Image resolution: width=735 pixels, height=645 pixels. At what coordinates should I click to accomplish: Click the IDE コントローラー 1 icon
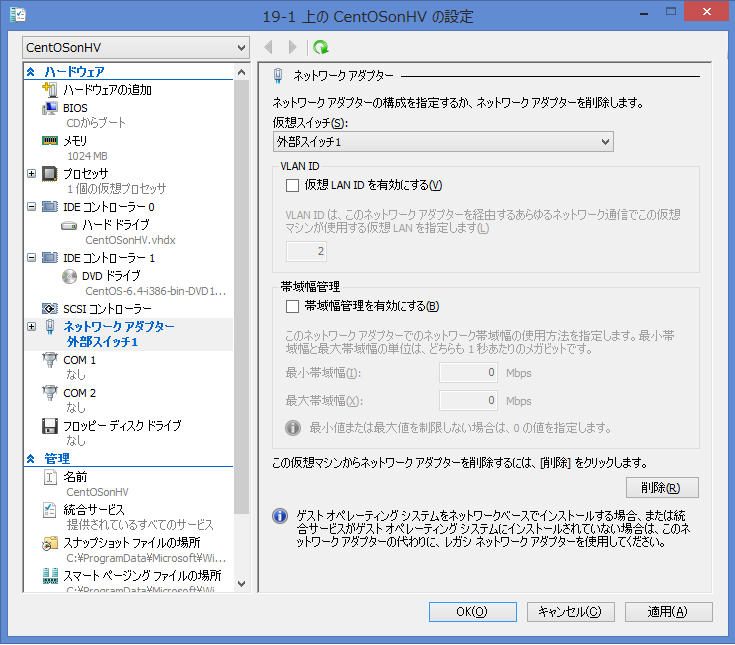click(50, 258)
